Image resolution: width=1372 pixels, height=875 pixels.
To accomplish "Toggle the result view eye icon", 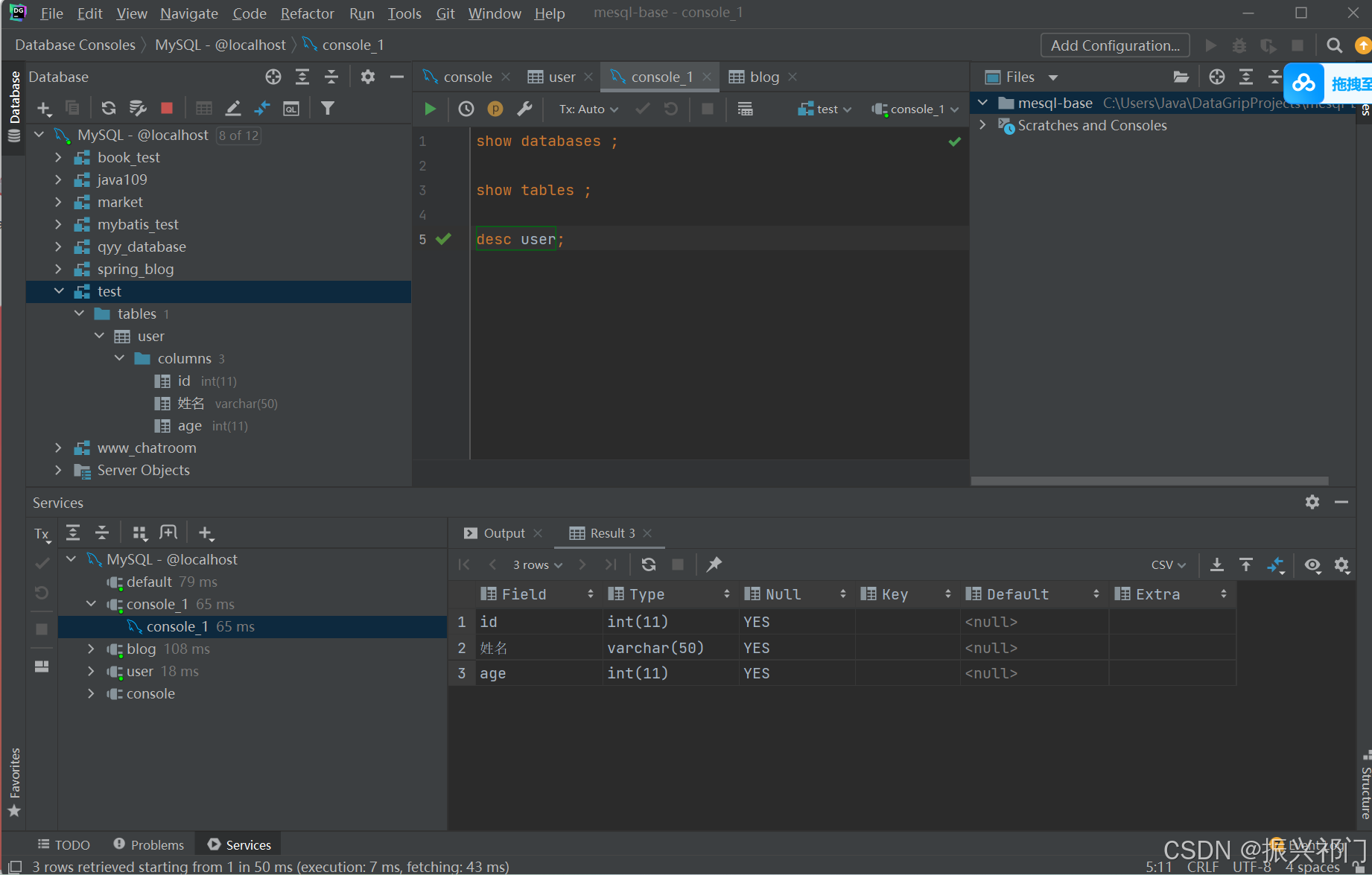I will [1312, 564].
